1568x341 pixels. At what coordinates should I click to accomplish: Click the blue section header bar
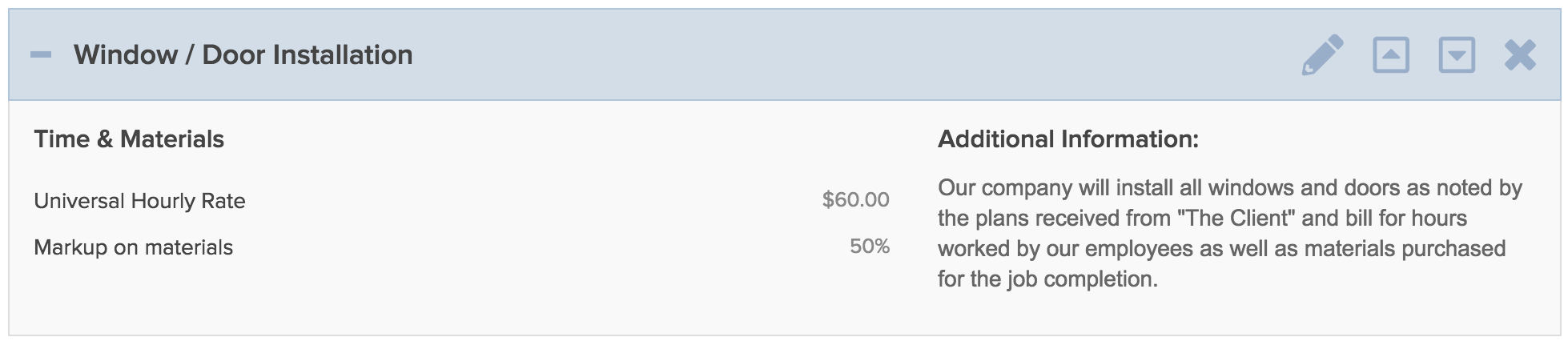click(784, 54)
